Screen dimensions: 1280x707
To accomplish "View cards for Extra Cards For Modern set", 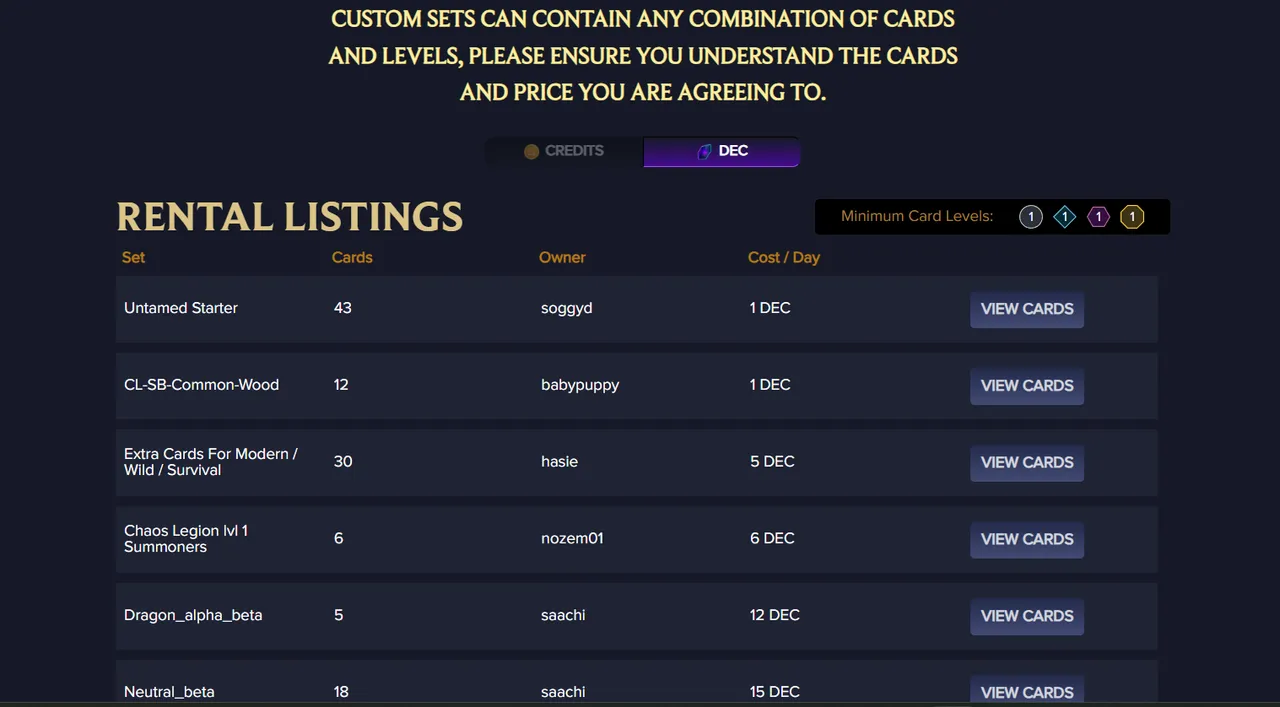I will [1027, 463].
